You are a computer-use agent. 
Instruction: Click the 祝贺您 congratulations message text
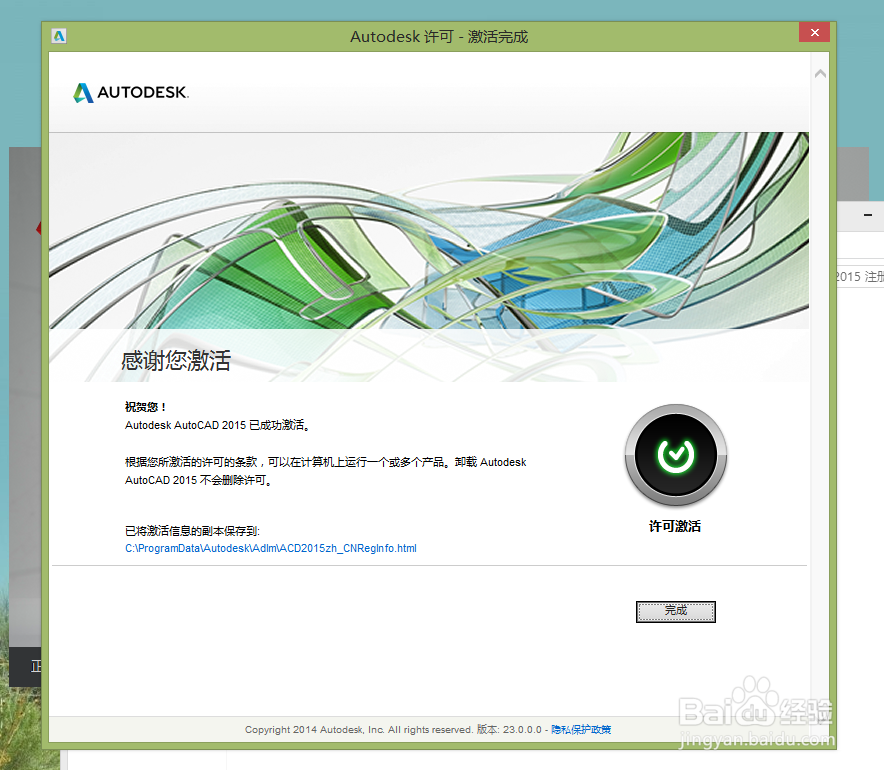145,407
